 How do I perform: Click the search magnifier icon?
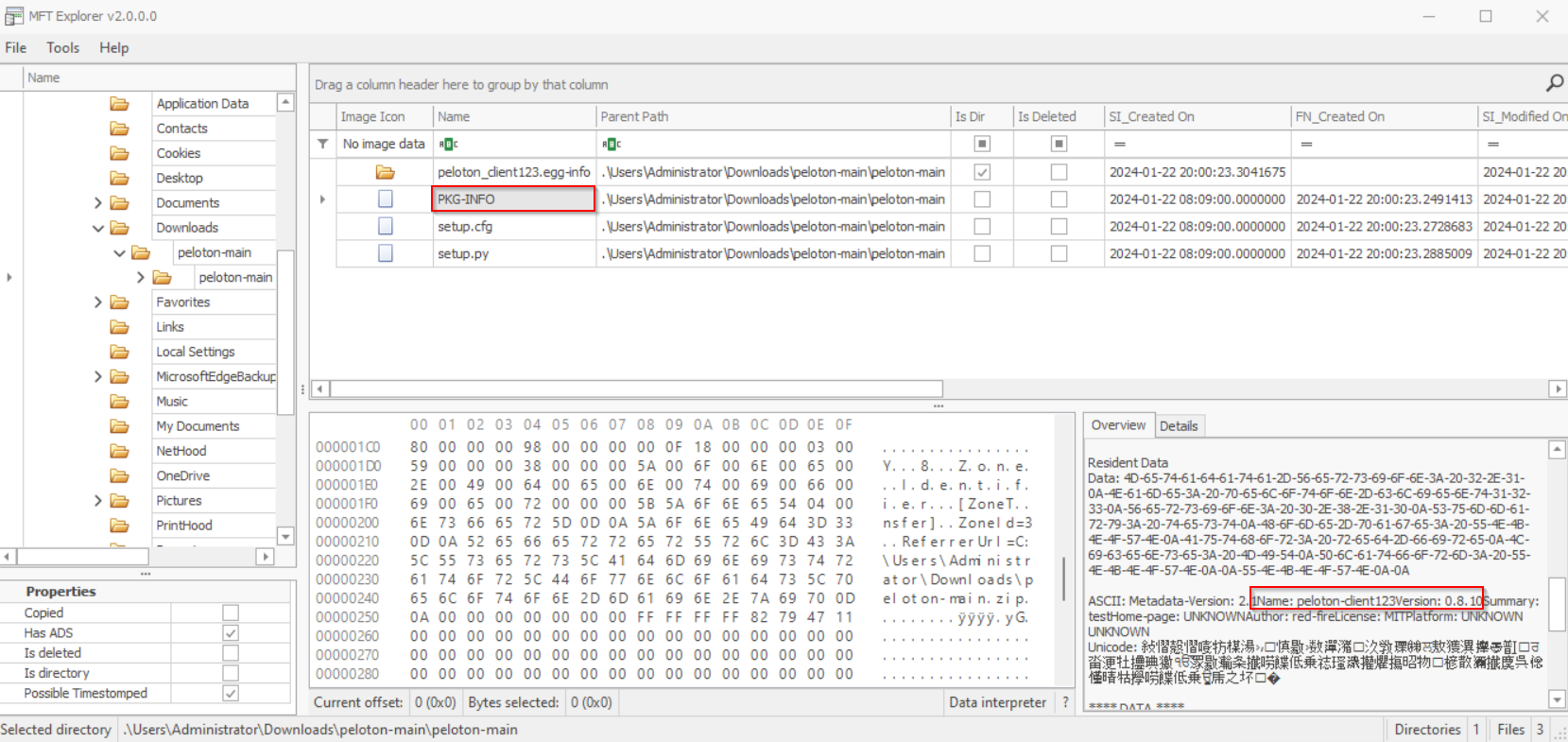click(x=1554, y=83)
